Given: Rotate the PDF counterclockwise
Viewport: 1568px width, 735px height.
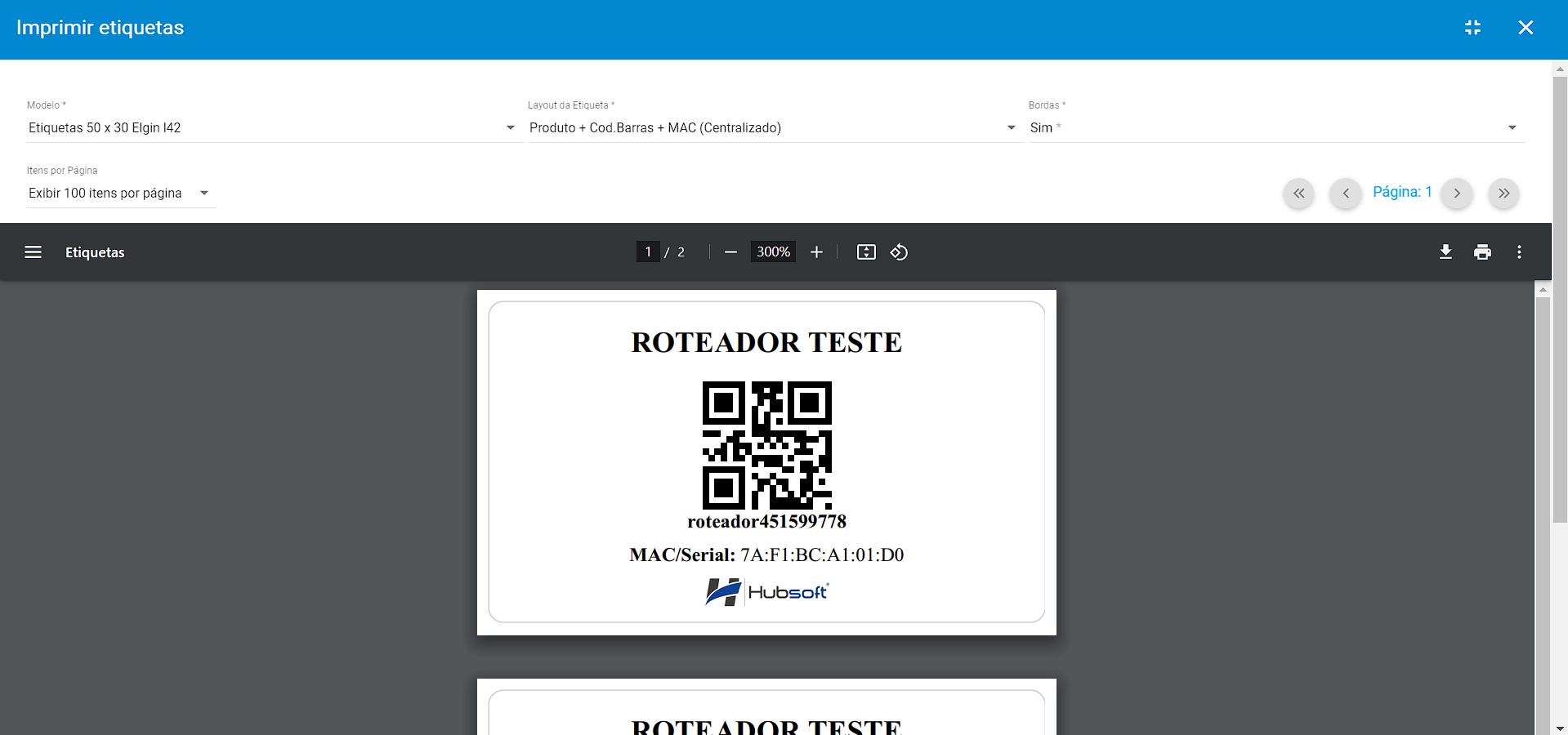Looking at the screenshot, I should pyautogui.click(x=899, y=252).
